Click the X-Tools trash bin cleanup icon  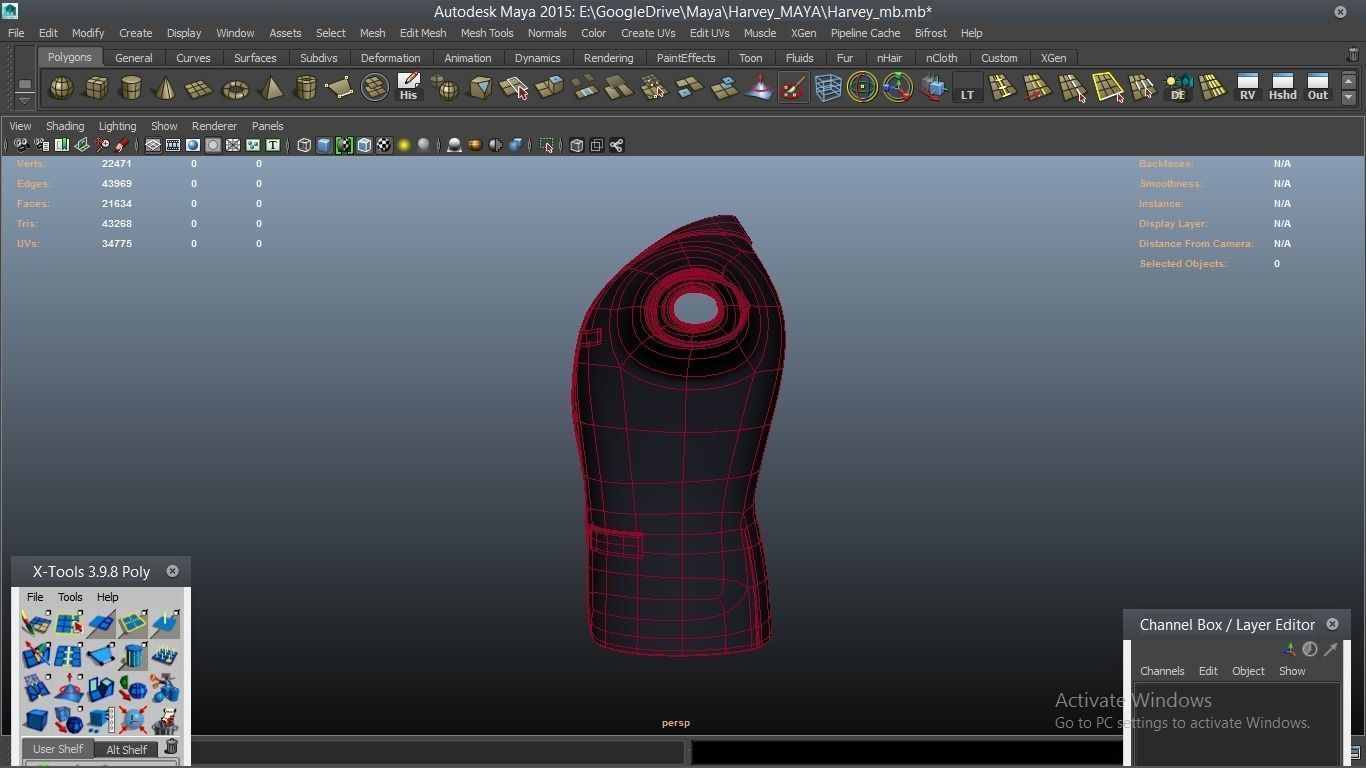point(165,720)
